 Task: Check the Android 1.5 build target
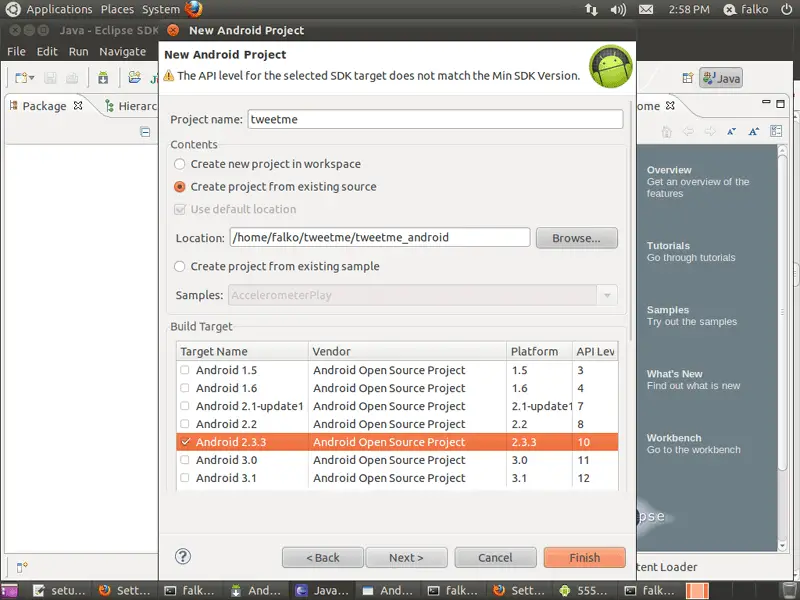(x=185, y=370)
